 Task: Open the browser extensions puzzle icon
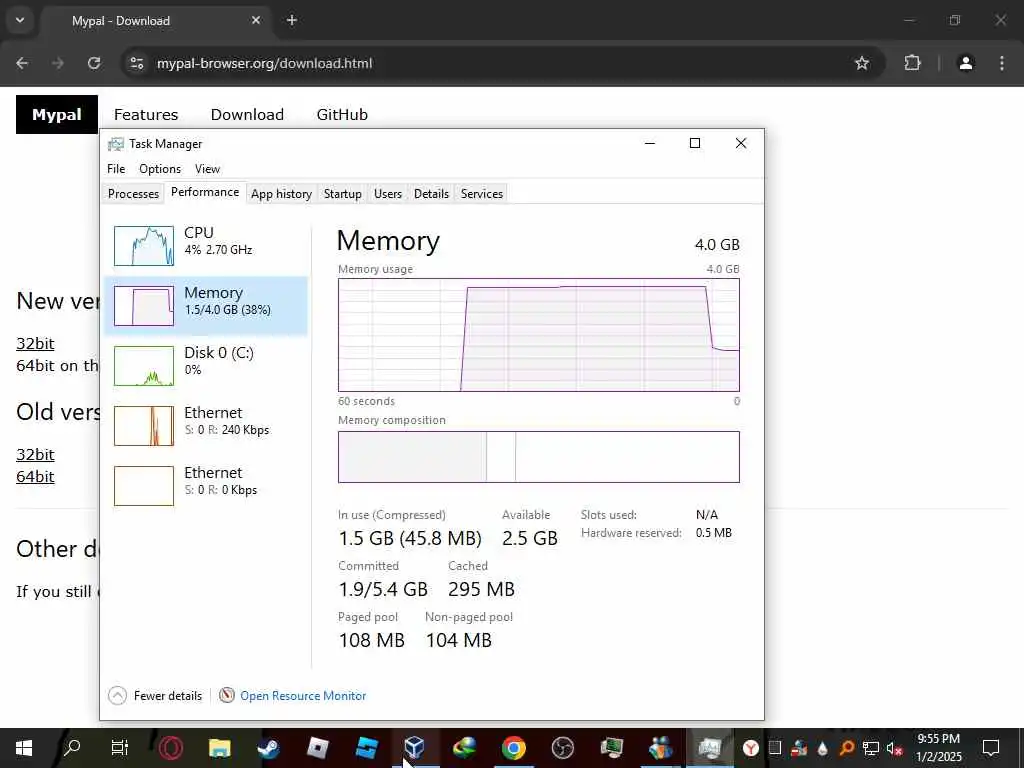point(912,63)
